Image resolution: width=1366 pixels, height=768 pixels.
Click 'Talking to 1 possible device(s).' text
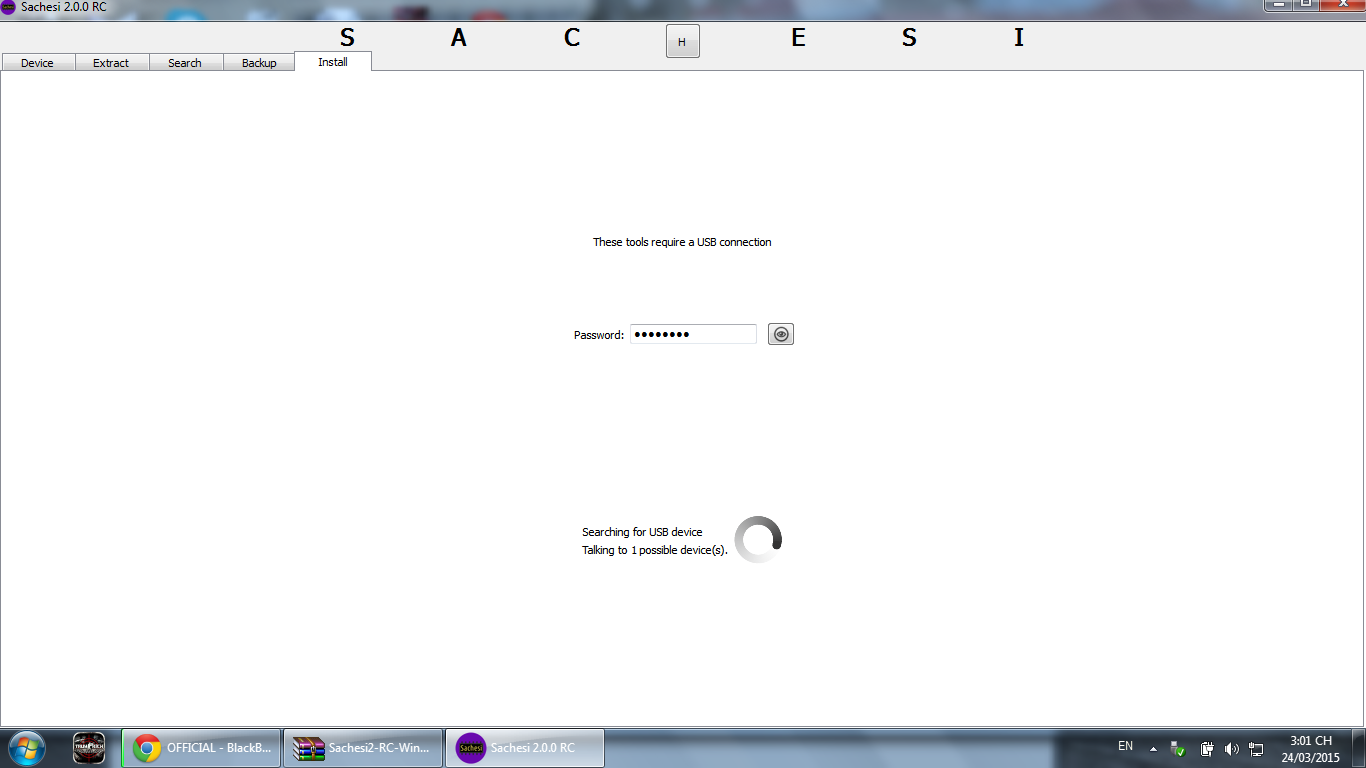coord(655,550)
